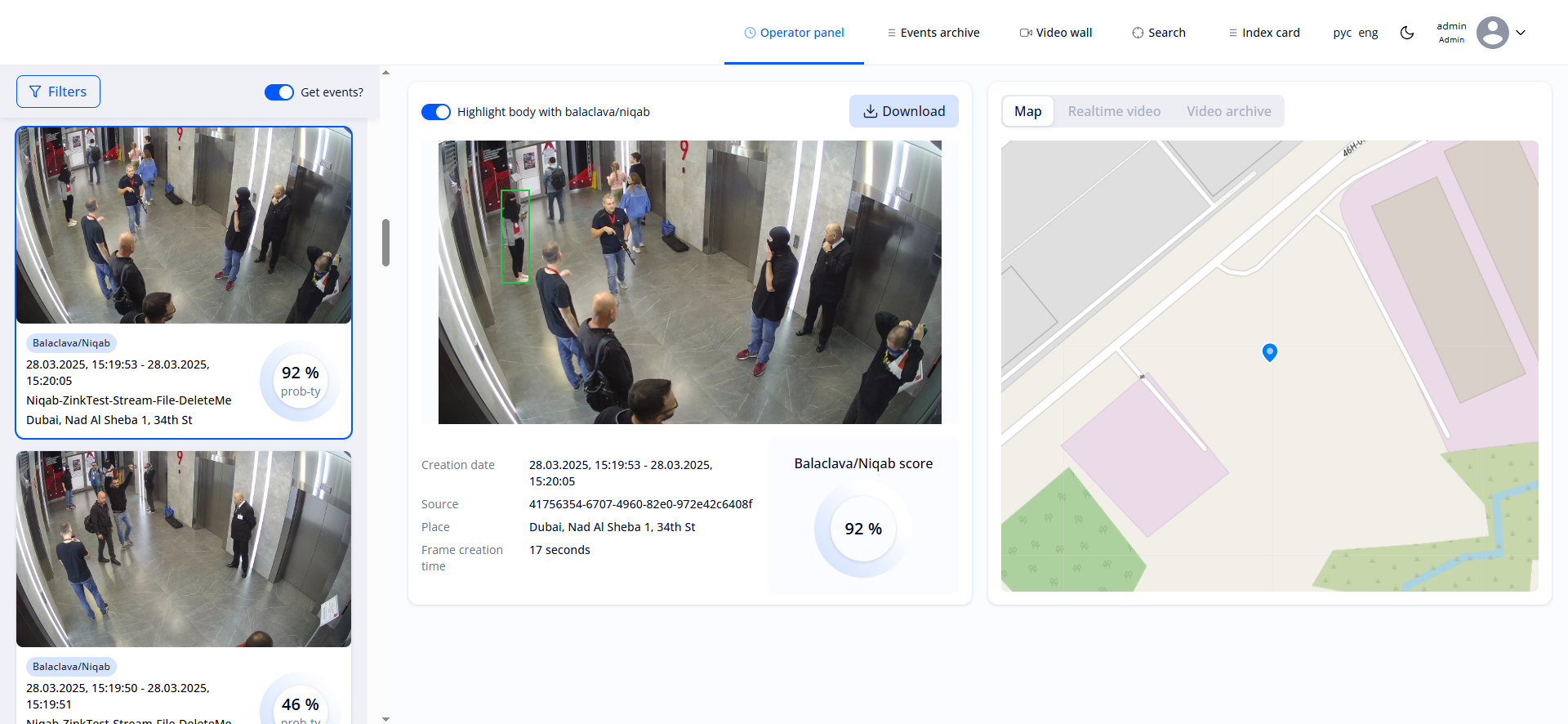This screenshot has width=1568, height=724.
Task: Click the download arrow icon
Action: coord(871,111)
